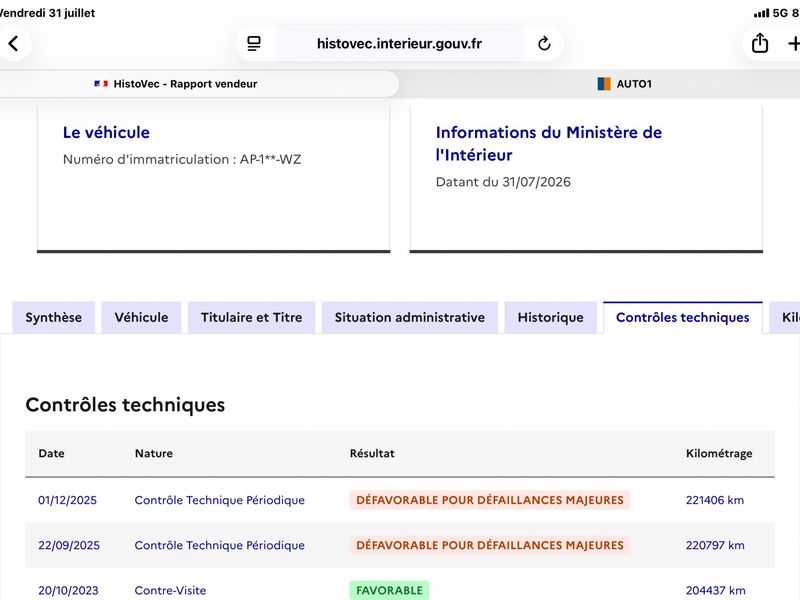Open the Situation administrative tab
Screen dimensions: 800x600
[x=410, y=317]
